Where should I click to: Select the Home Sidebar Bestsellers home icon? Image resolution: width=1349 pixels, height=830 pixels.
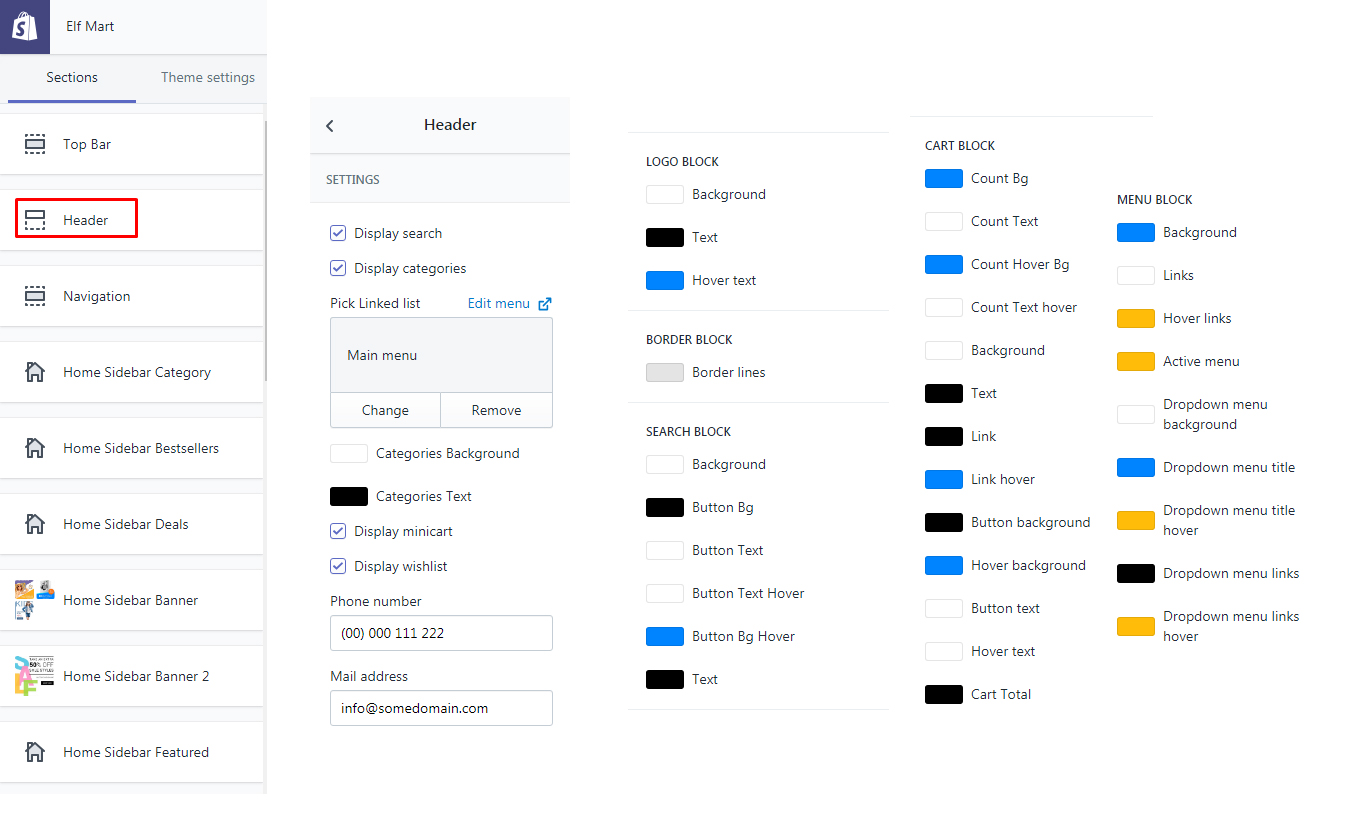35,447
